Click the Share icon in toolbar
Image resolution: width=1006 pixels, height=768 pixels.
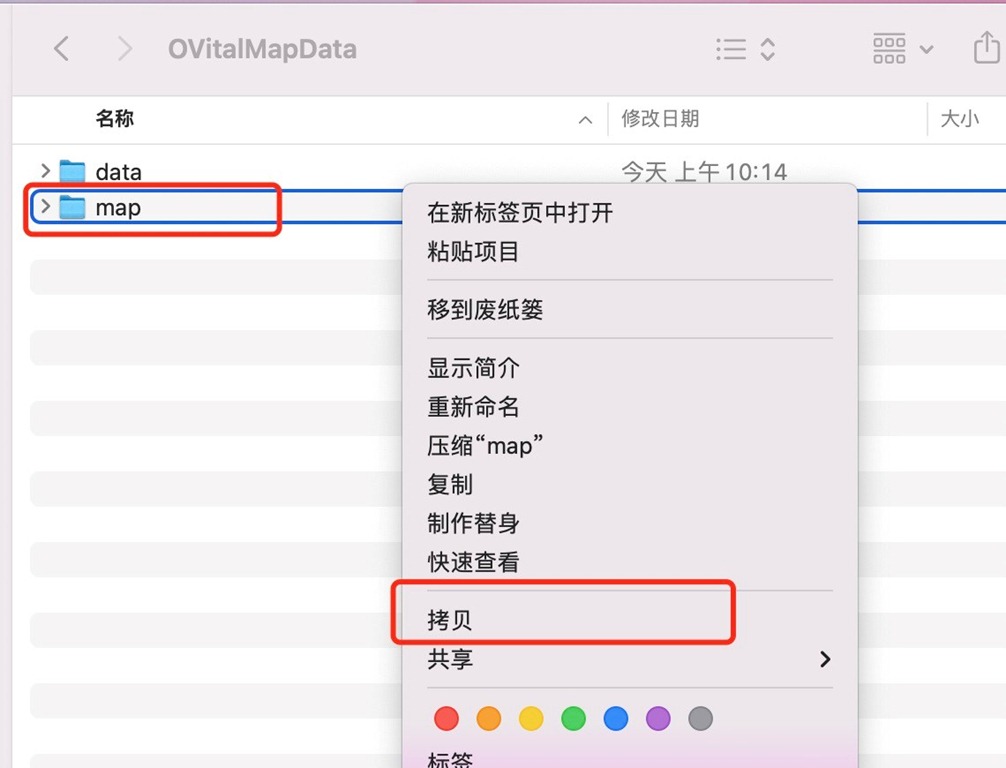984,49
